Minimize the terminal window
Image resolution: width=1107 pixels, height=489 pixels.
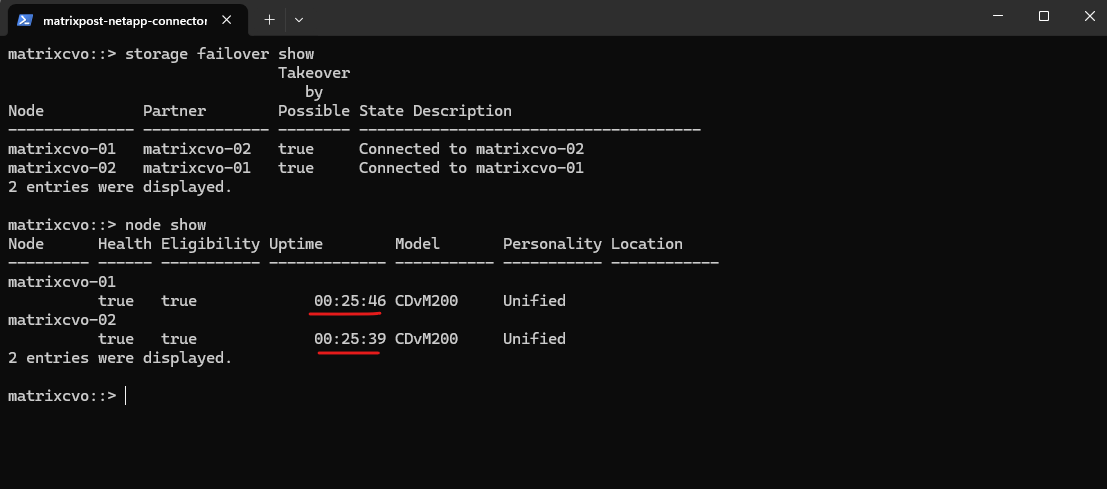tap(998, 16)
